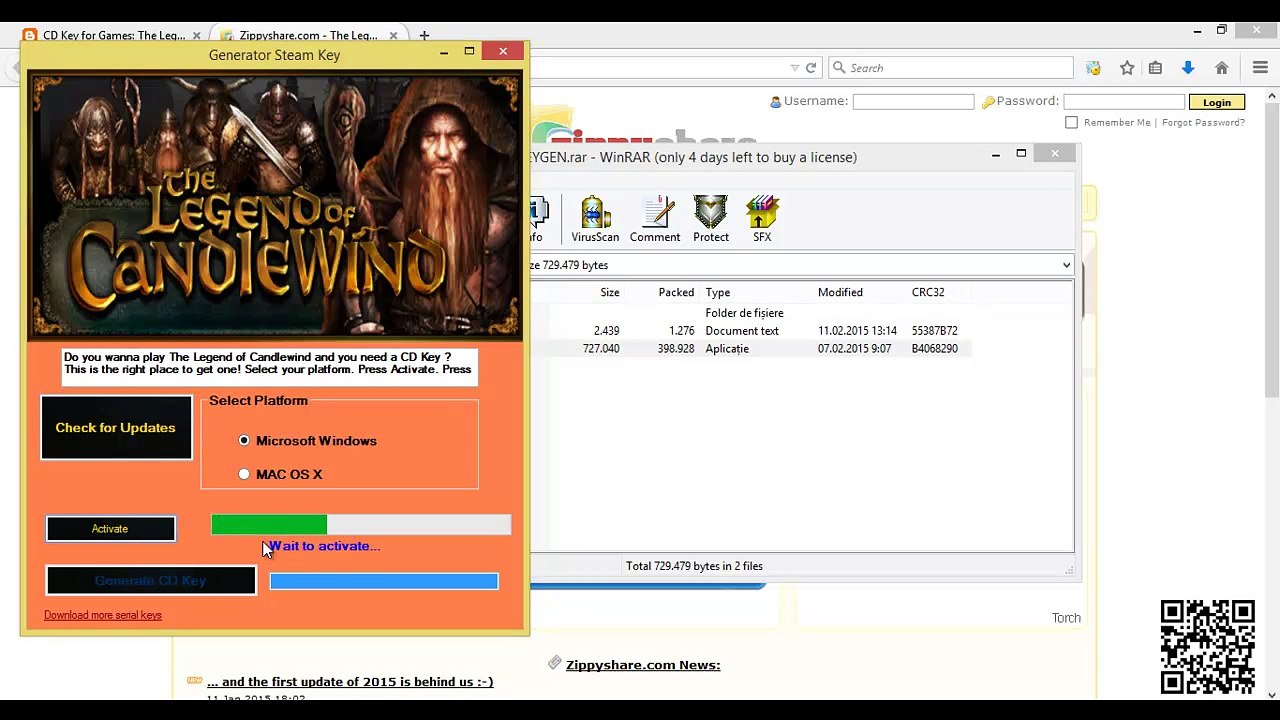Open the first update of 2015 news link

[350, 682]
